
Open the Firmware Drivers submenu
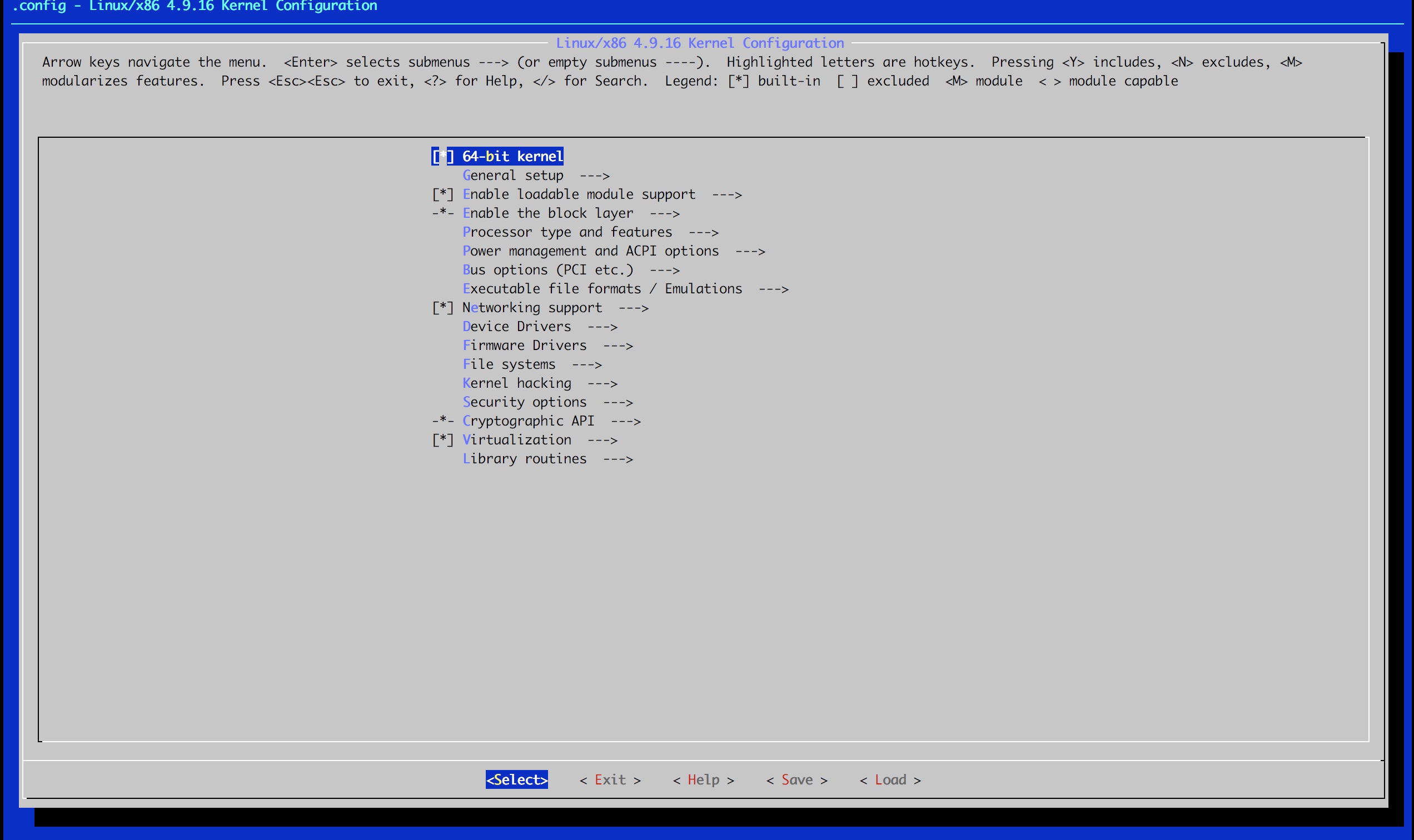pyautogui.click(x=547, y=346)
